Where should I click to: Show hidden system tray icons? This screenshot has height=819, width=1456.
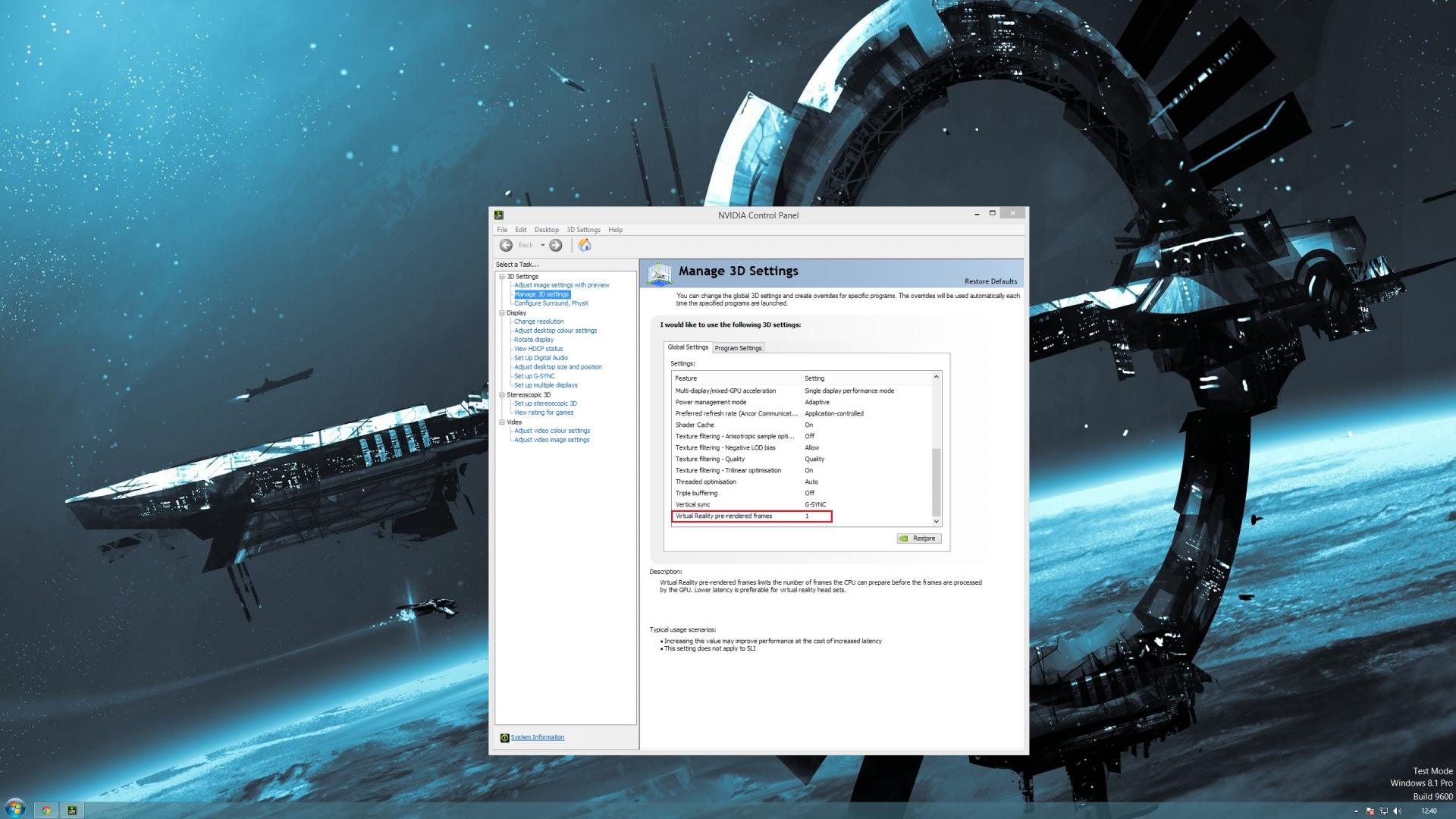pos(1356,811)
